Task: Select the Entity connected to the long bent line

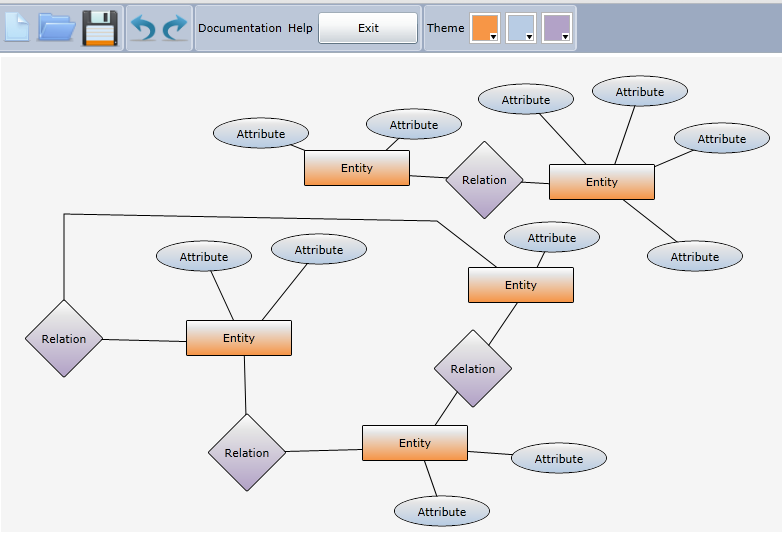Action: pos(521,285)
